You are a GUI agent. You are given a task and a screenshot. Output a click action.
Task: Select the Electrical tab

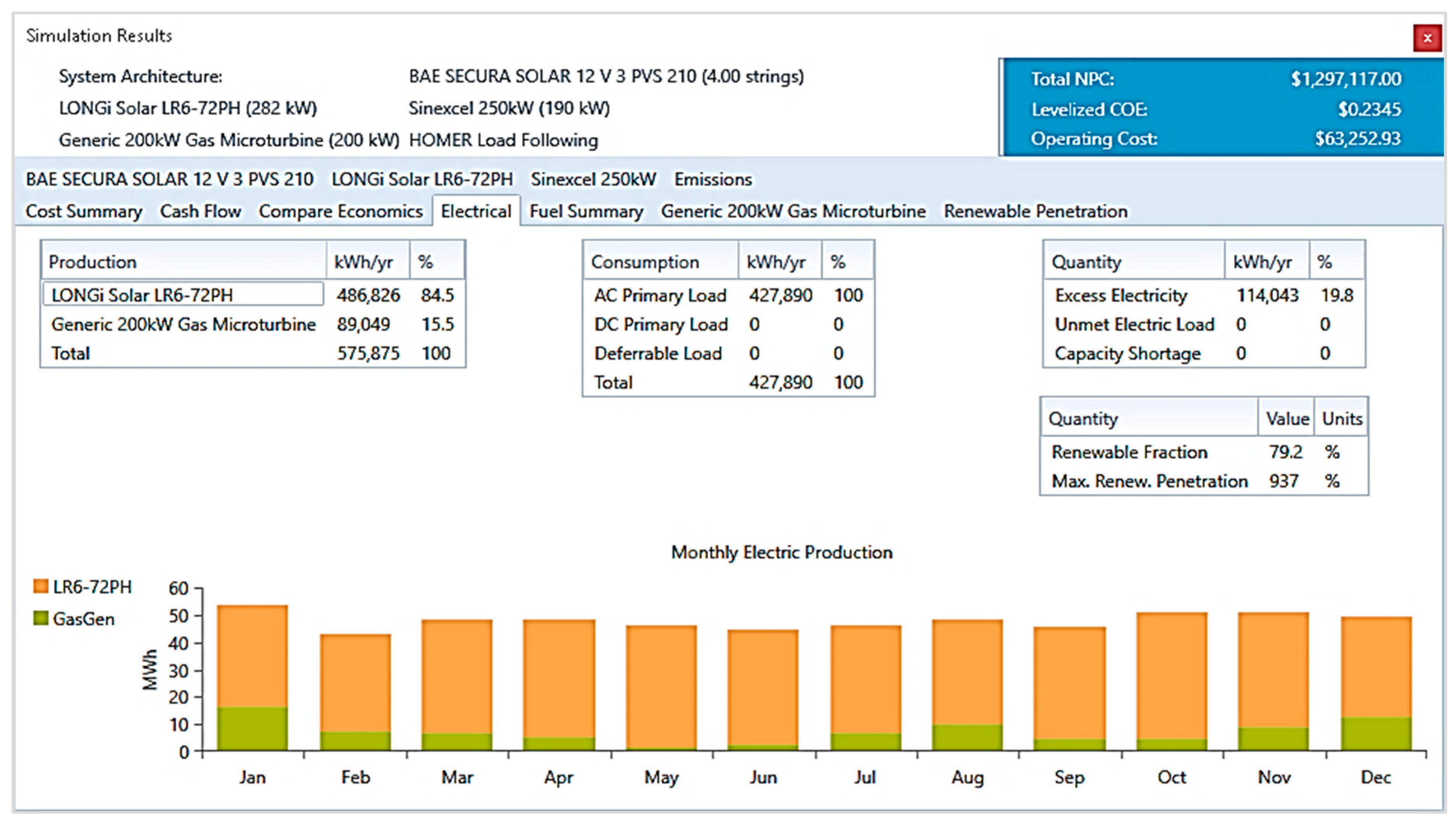pos(475,212)
